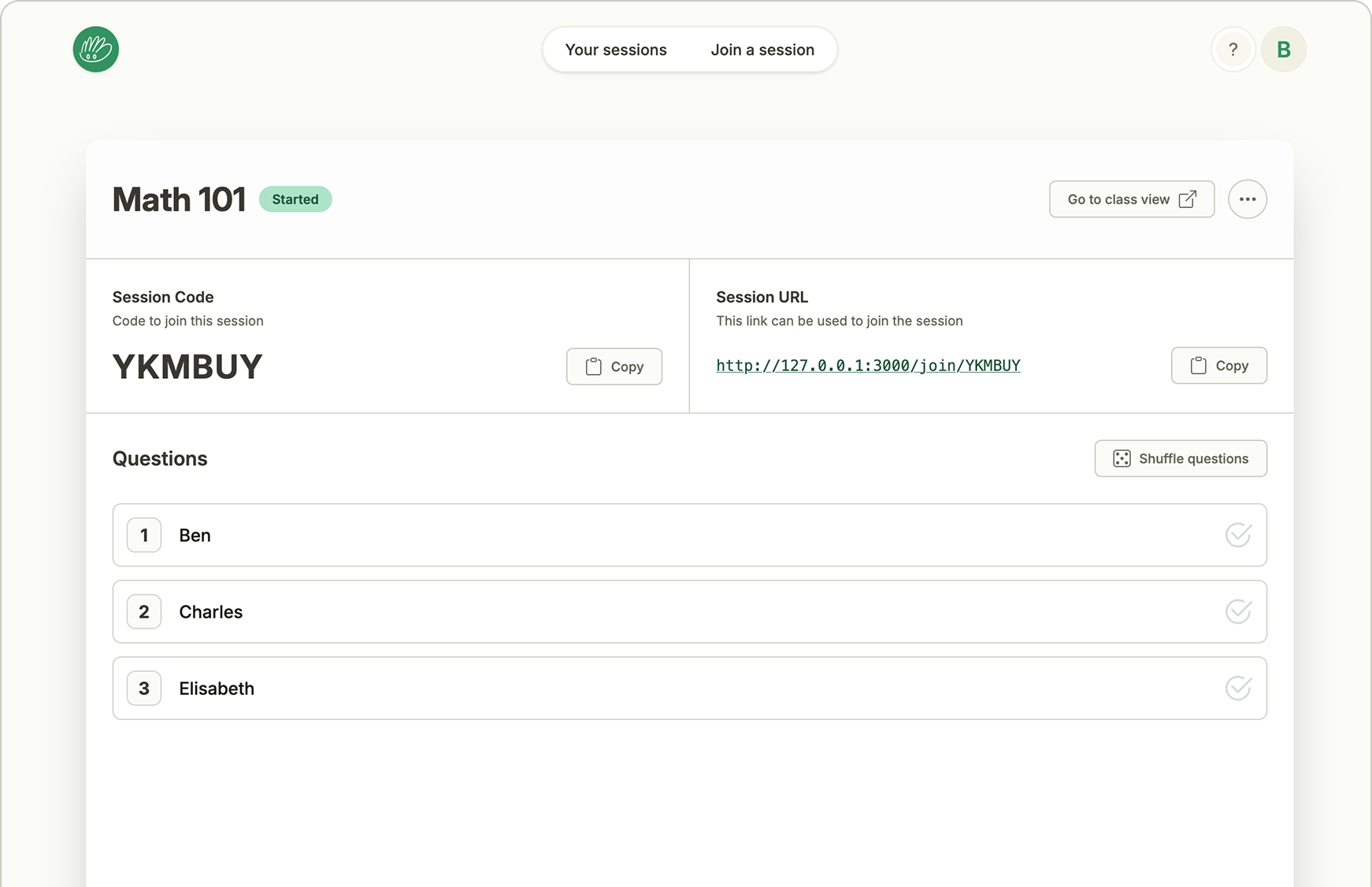The height and width of the screenshot is (887, 1372).
Task: Open the three-dot more options menu
Action: click(1247, 199)
